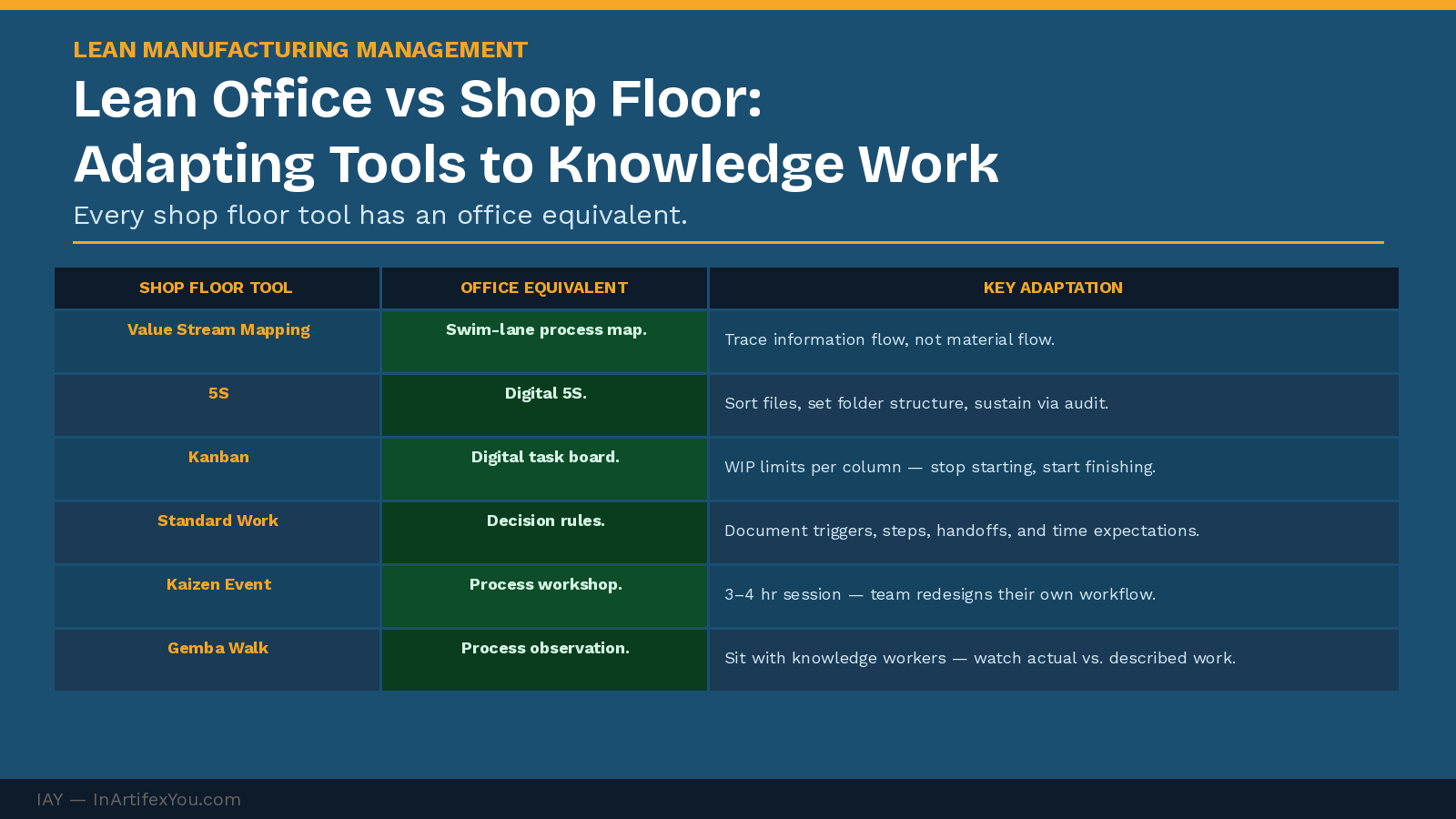
Task: Click the "Gemba Walk" row label
Action: click(x=218, y=648)
